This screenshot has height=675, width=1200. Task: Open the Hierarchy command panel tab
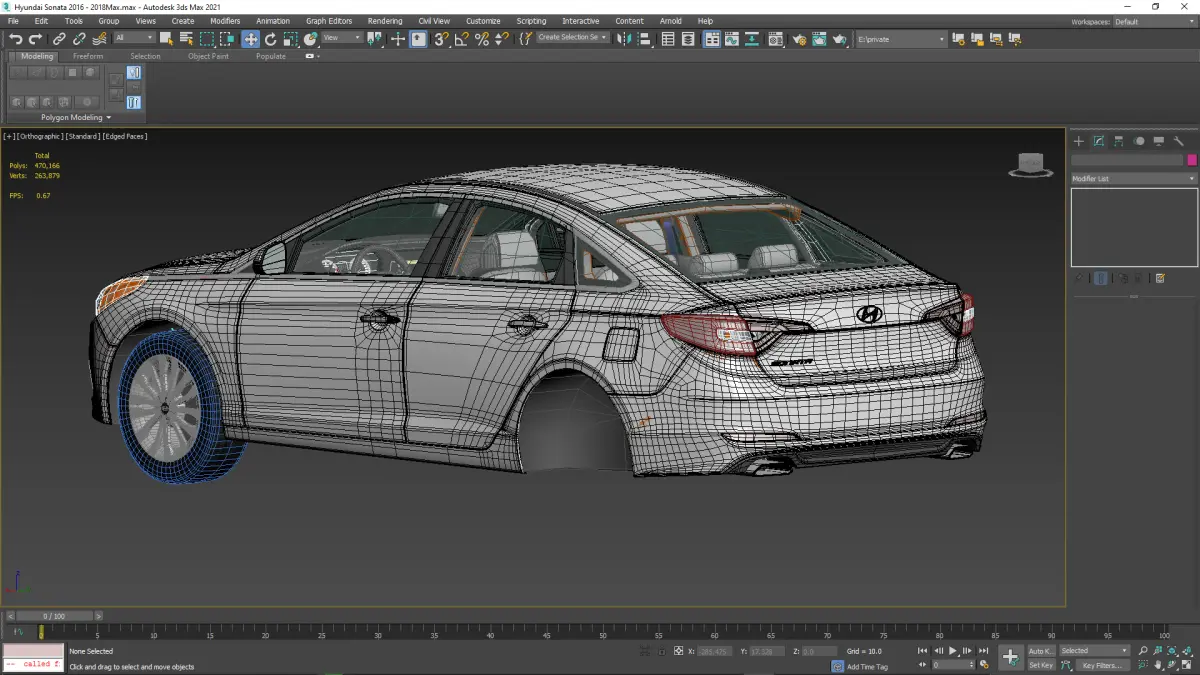[1118, 141]
